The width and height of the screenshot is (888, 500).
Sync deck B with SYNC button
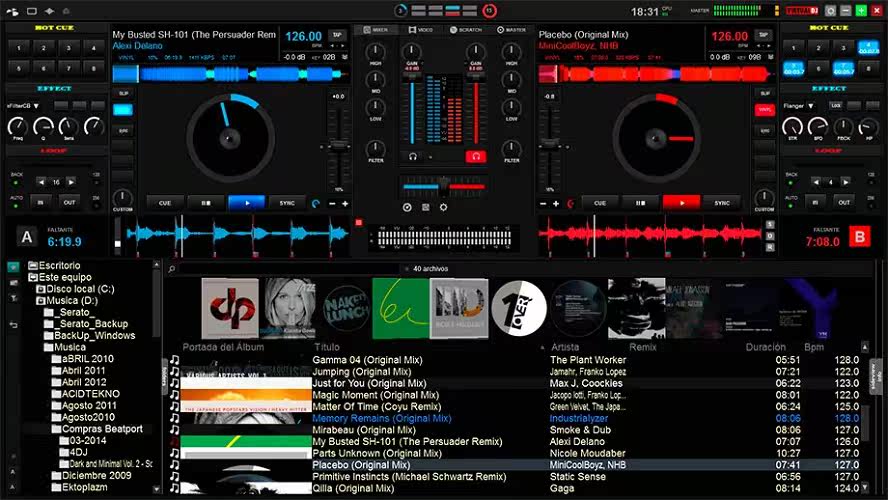(722, 203)
